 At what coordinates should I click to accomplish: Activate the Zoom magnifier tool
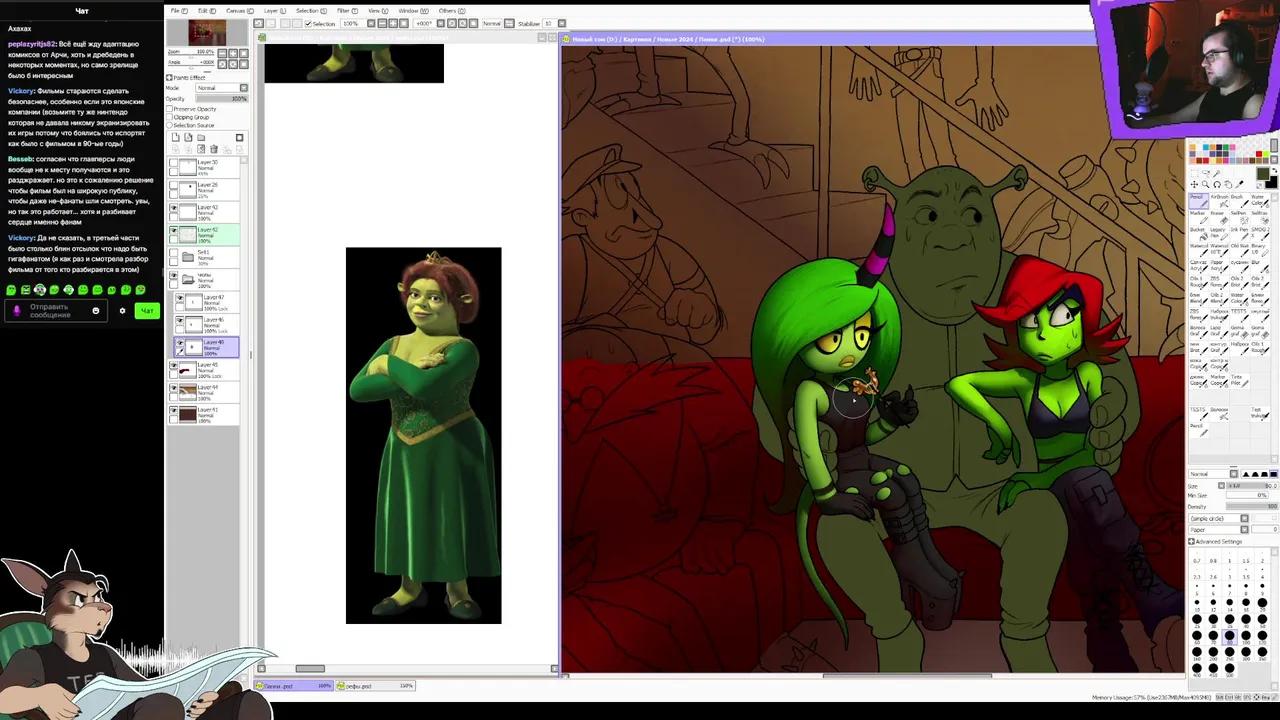pos(1206,182)
